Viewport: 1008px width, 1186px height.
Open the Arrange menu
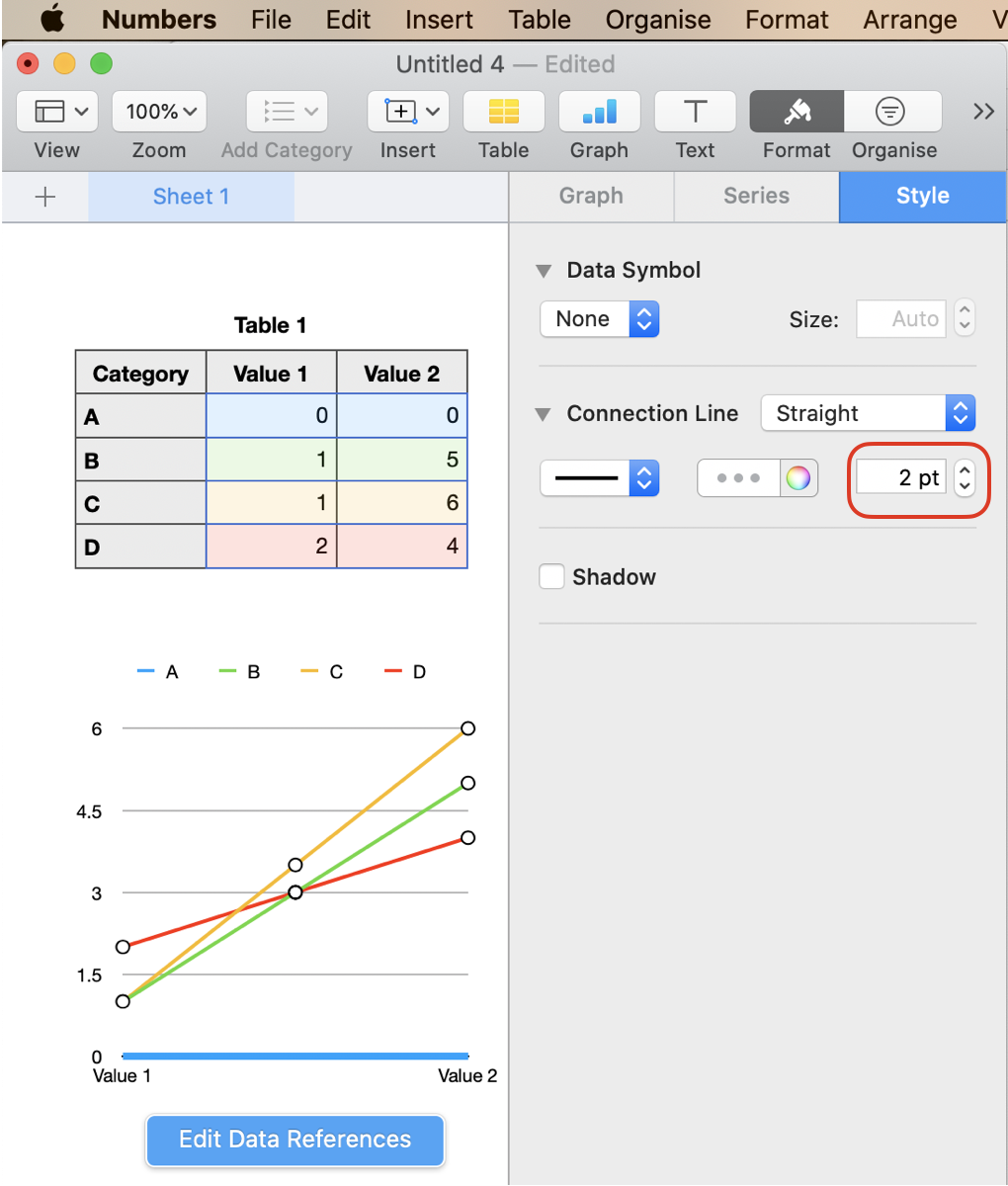pyautogui.click(x=907, y=18)
